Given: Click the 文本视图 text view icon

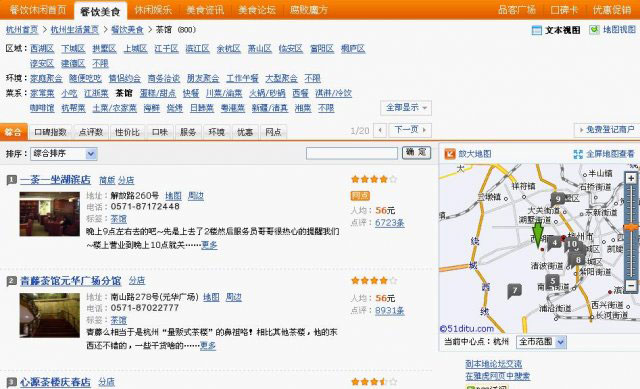Looking at the screenshot, I should [537, 30].
